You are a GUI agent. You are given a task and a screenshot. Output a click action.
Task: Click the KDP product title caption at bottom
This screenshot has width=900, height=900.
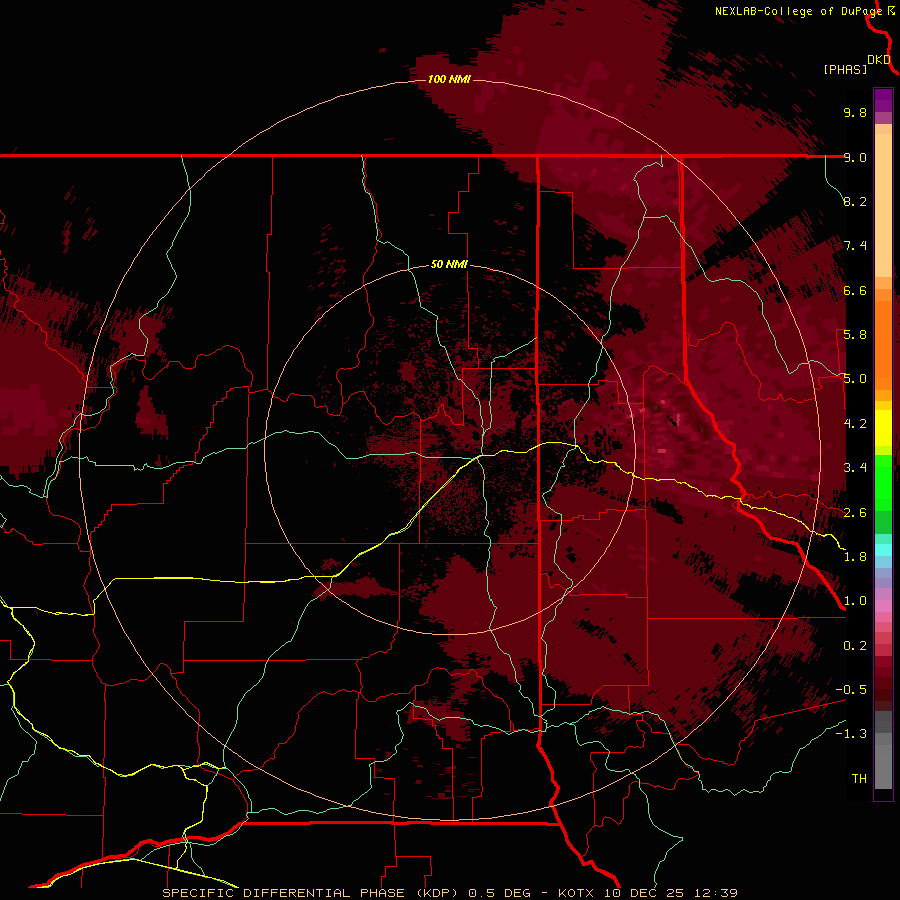pyautogui.click(x=449, y=893)
